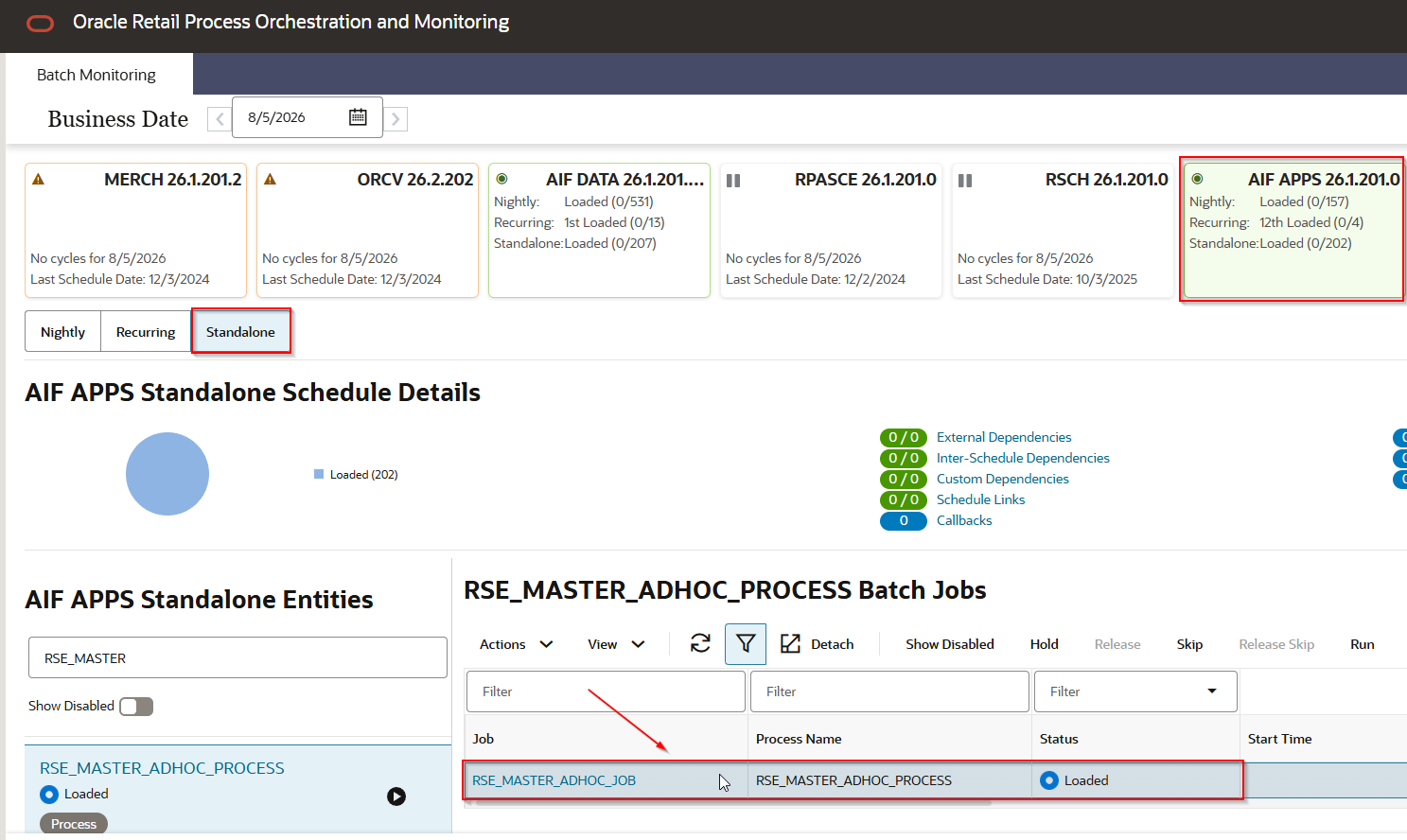Screen dimensions: 1407x840
Task: Click the Run button
Action: (x=1363, y=644)
